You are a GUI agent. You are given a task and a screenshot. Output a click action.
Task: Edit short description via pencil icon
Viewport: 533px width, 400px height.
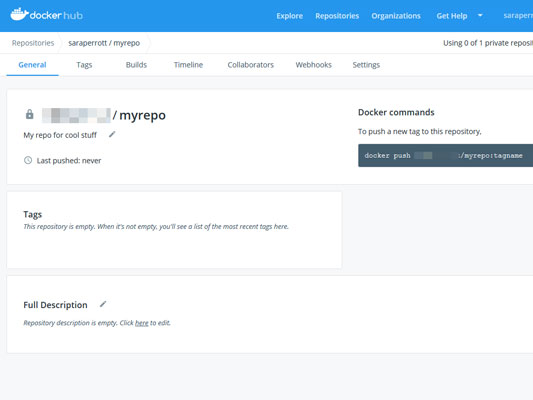coord(112,135)
